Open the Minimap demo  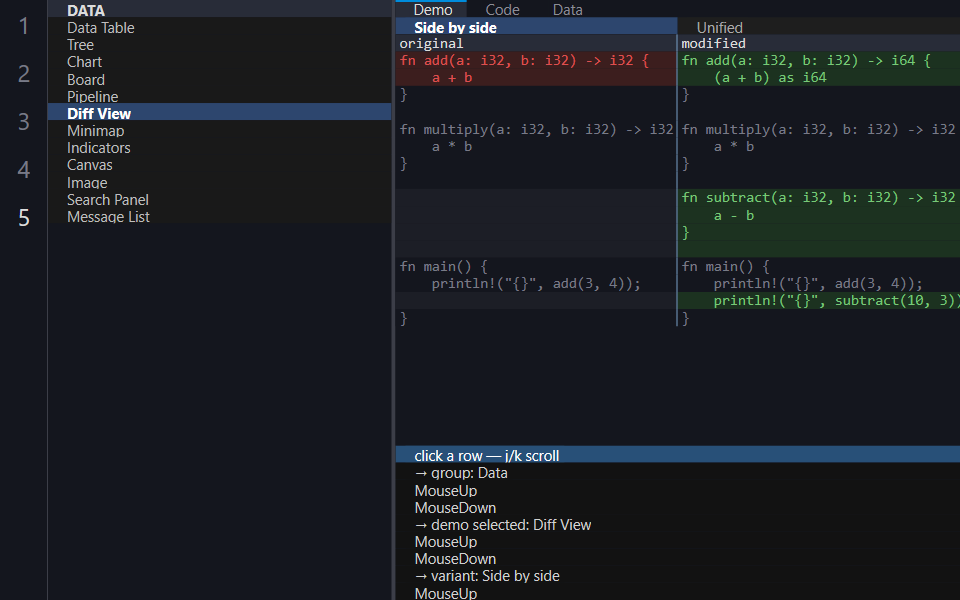[x=219, y=130]
